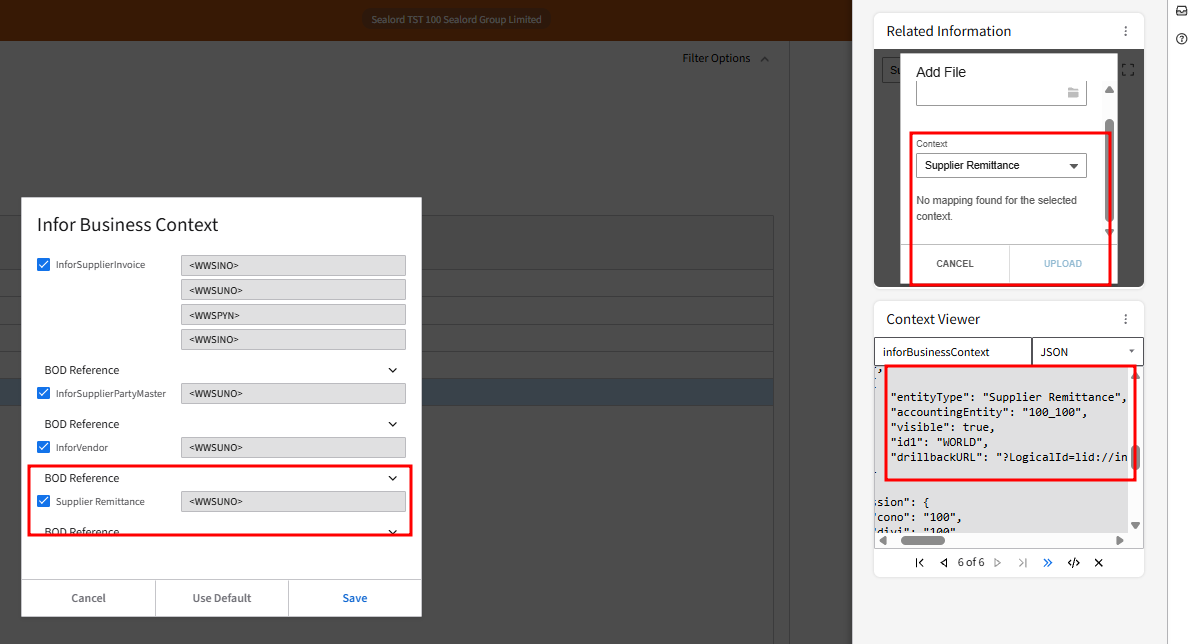Click UPLOAD in Add File dialog
The width and height of the screenshot is (1192, 644).
pos(1063,264)
